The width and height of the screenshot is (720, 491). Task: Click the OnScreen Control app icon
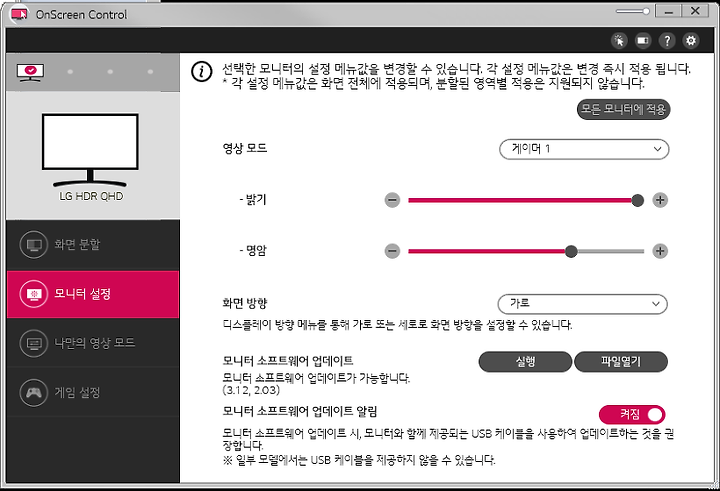click(19, 14)
